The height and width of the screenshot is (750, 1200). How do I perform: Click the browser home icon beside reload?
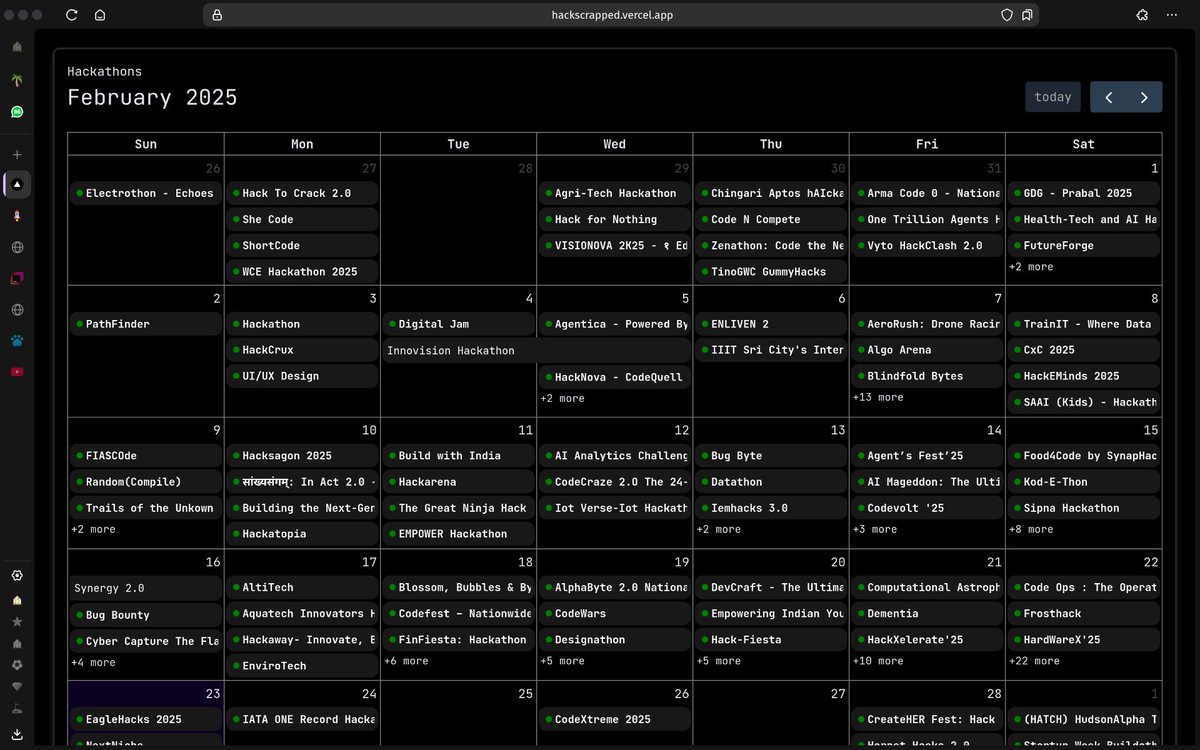[100, 15]
